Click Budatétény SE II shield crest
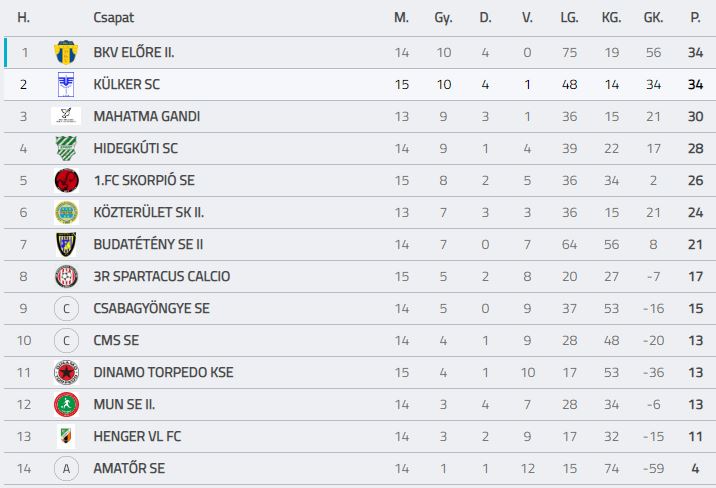The height and width of the screenshot is (488, 716). pyautogui.click(x=66, y=244)
